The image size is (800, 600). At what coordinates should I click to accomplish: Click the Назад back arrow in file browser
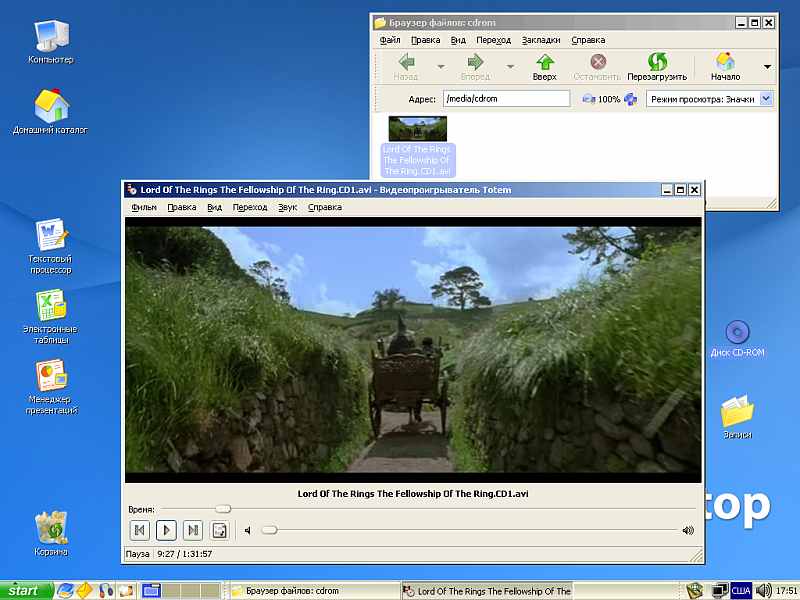tap(406, 67)
